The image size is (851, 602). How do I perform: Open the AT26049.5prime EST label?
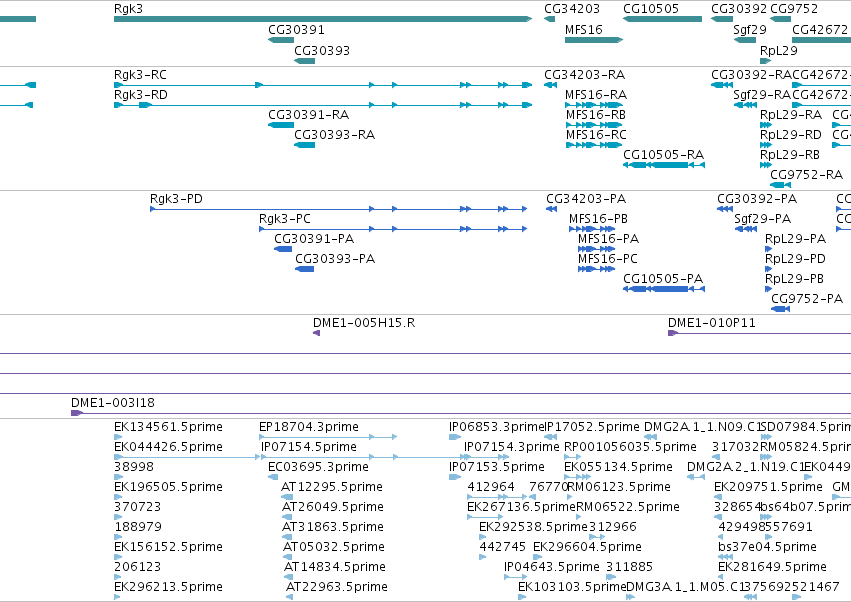point(333,507)
